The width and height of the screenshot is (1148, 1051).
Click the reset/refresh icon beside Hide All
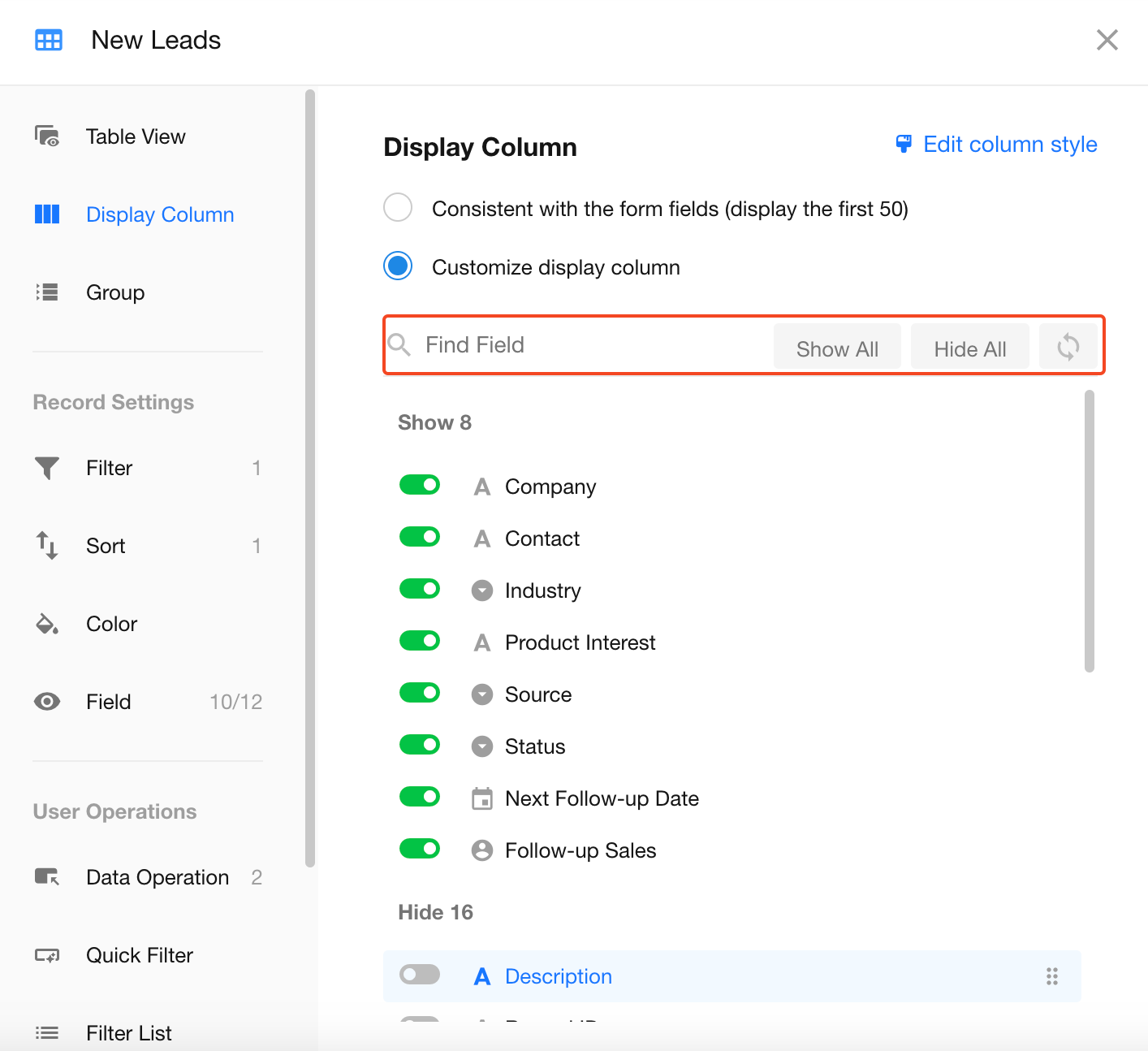pos(1068,348)
